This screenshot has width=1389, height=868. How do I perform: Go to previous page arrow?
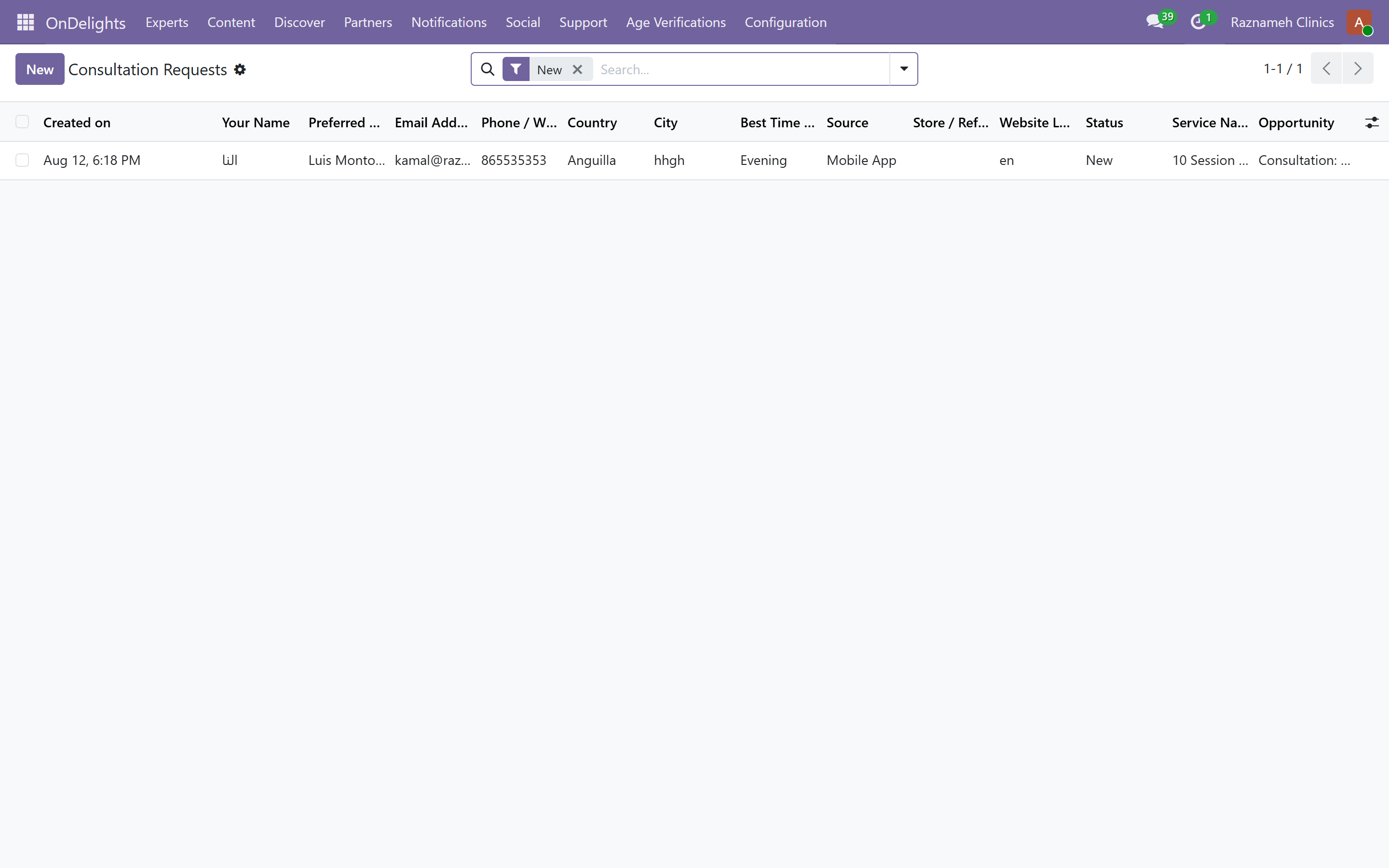1326,68
